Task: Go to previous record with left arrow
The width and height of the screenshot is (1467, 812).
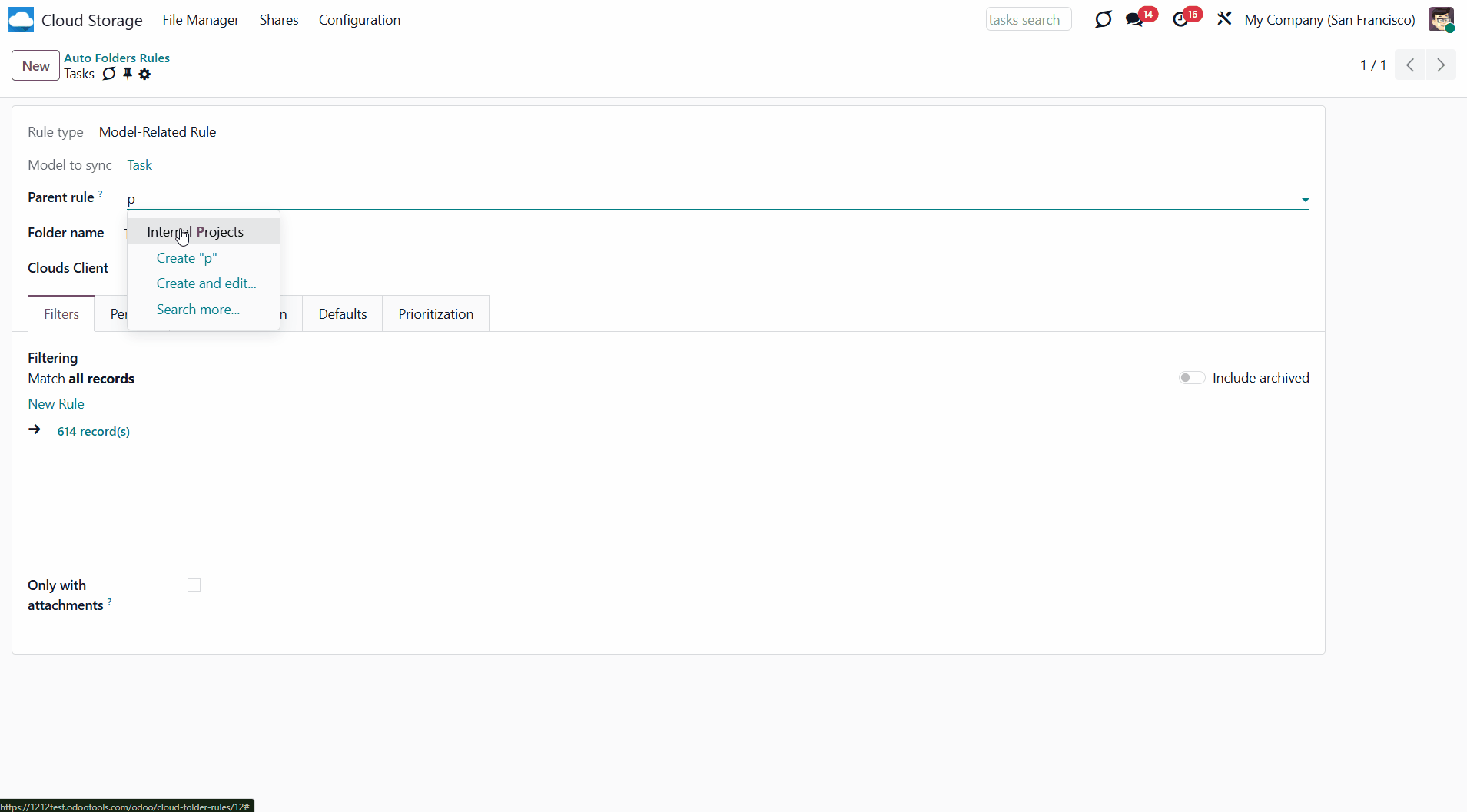Action: click(1410, 65)
